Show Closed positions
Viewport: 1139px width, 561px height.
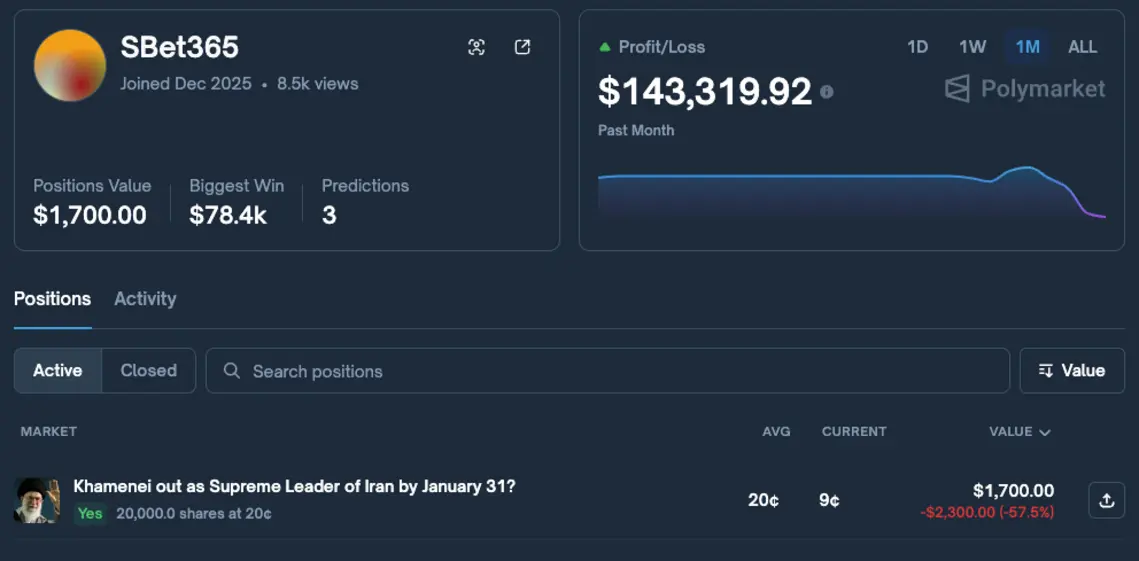(148, 371)
